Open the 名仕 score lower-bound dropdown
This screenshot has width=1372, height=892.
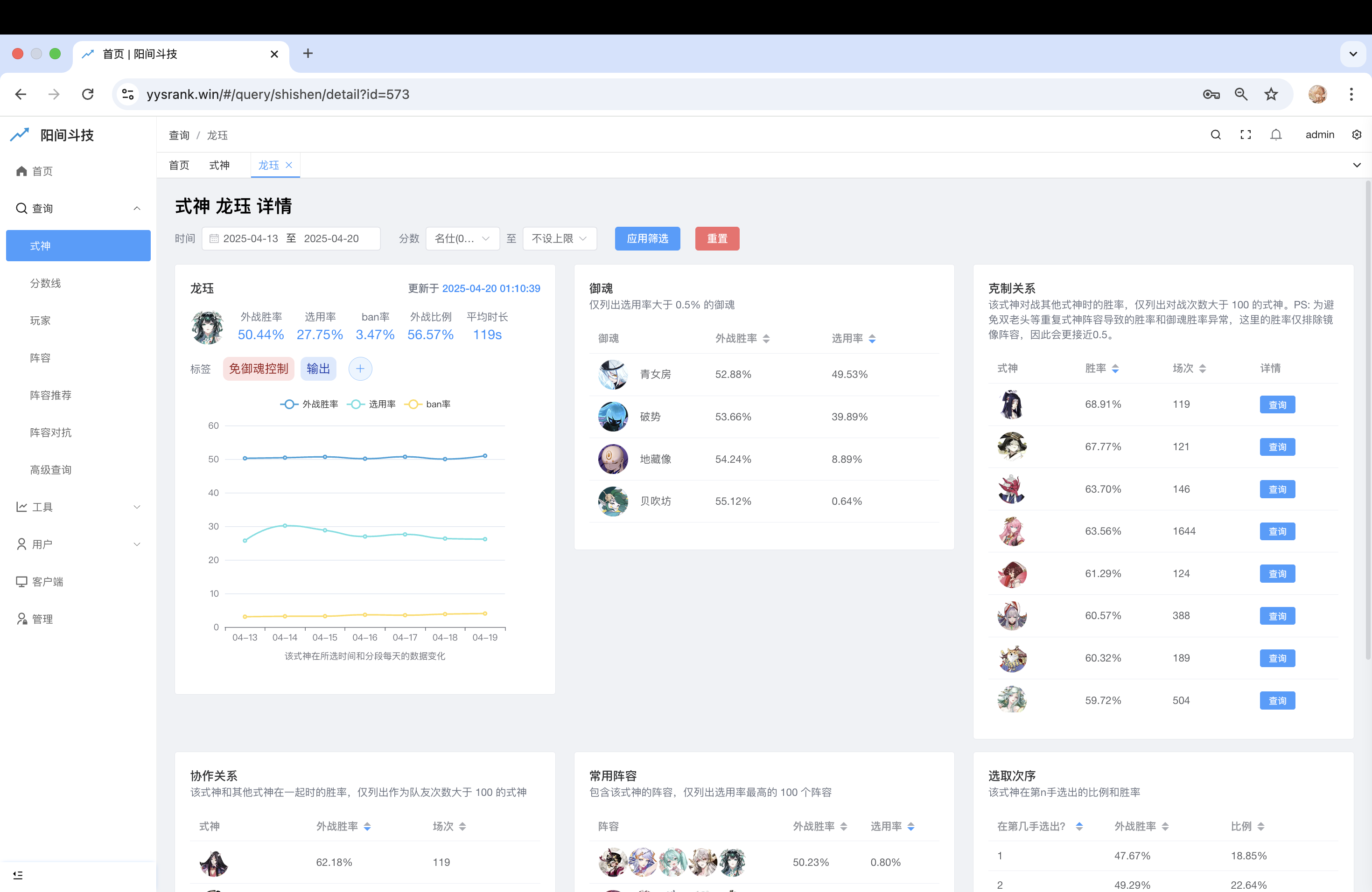(x=462, y=238)
